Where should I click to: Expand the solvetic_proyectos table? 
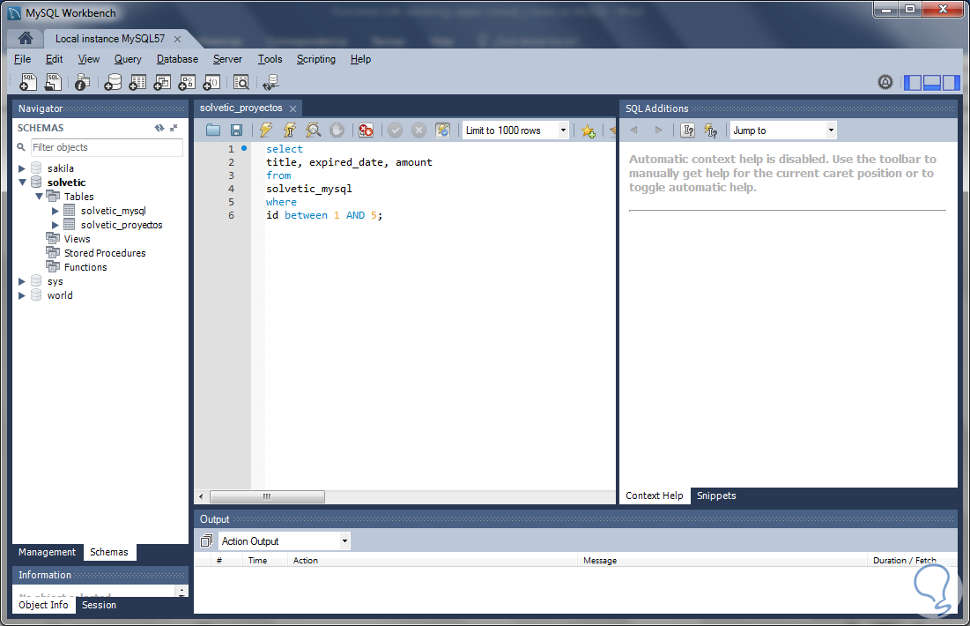[x=55, y=225]
